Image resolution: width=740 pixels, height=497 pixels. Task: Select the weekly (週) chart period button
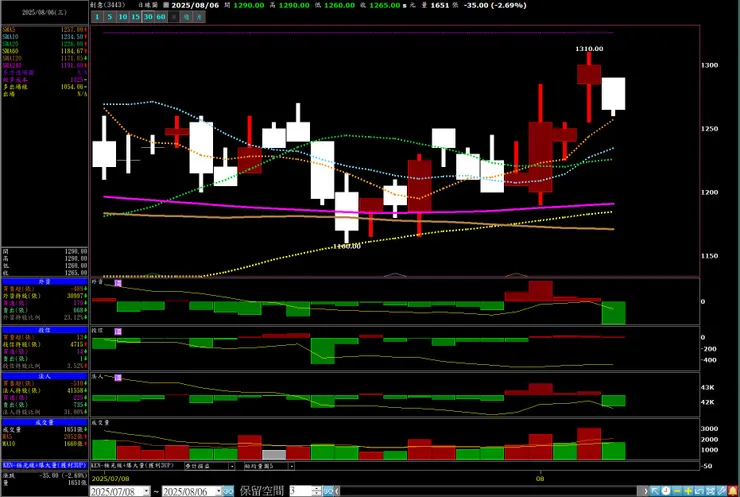(186, 17)
